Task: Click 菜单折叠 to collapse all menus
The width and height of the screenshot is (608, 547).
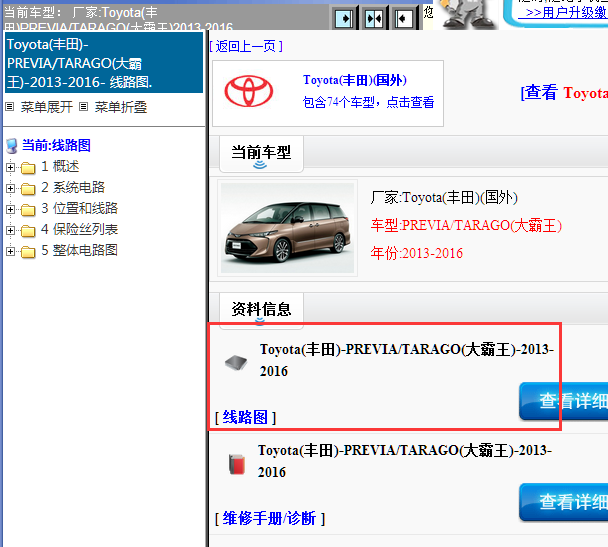Action: (121, 107)
